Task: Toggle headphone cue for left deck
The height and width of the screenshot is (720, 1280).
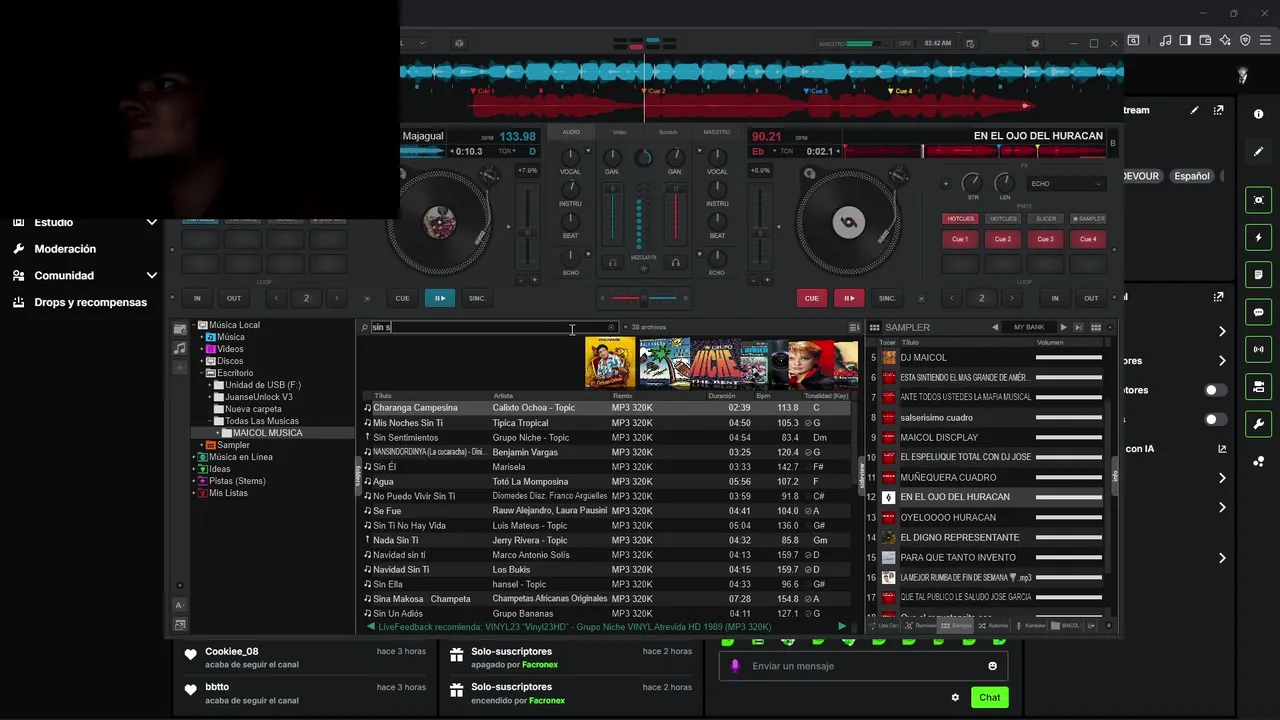Action: (x=613, y=262)
